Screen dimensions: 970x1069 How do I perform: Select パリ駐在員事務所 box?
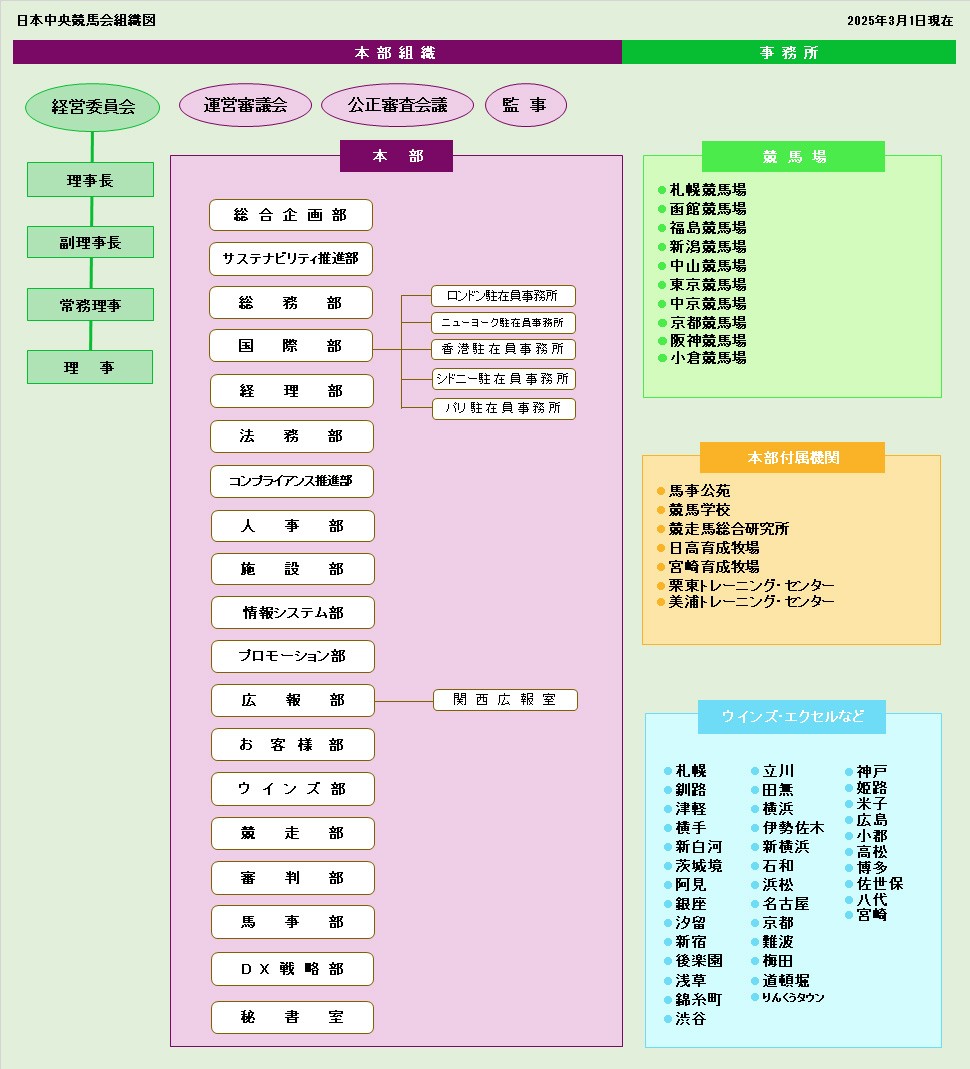504,408
